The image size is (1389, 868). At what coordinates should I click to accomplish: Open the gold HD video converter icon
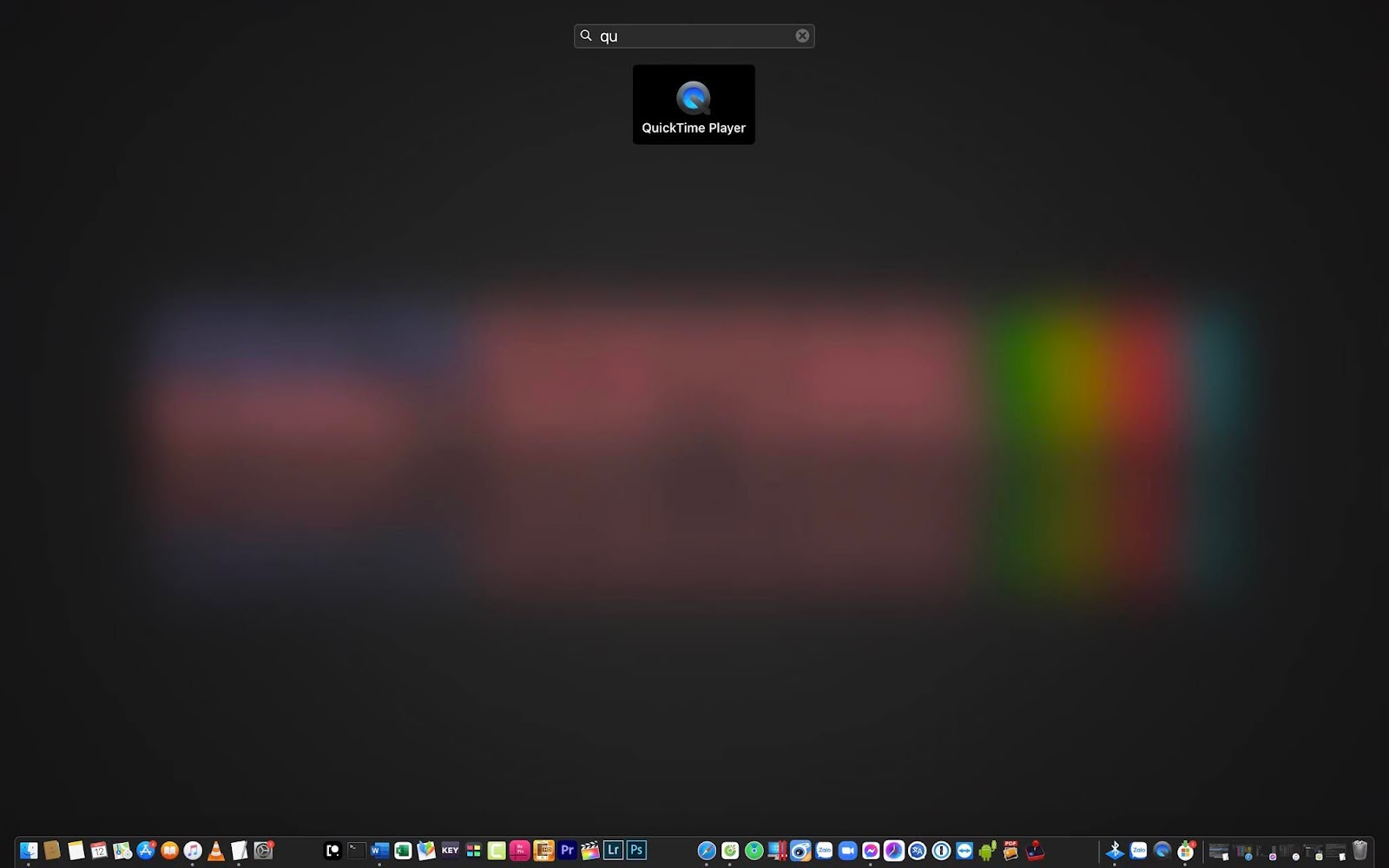pos(543,851)
